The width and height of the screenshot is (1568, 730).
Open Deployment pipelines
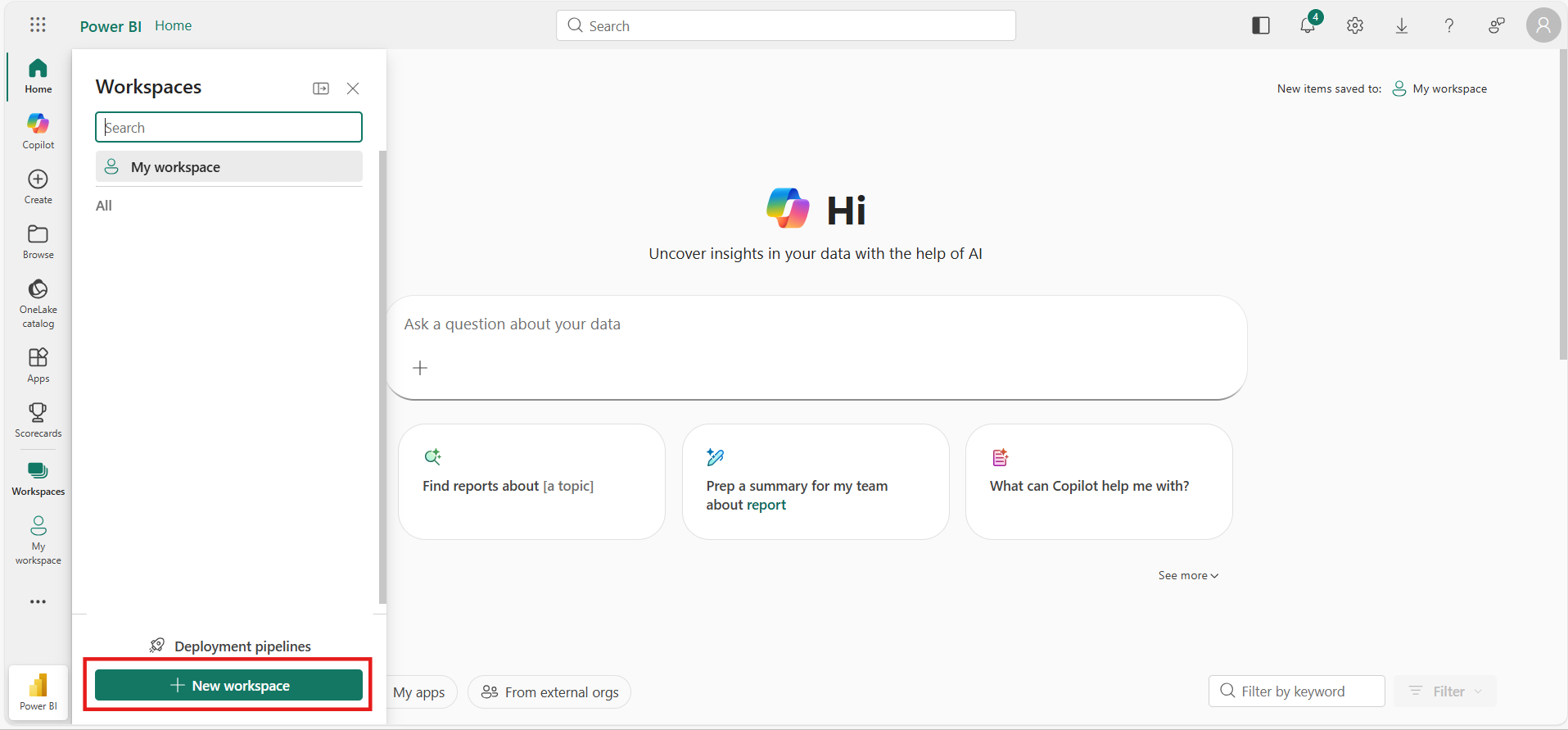pos(230,646)
